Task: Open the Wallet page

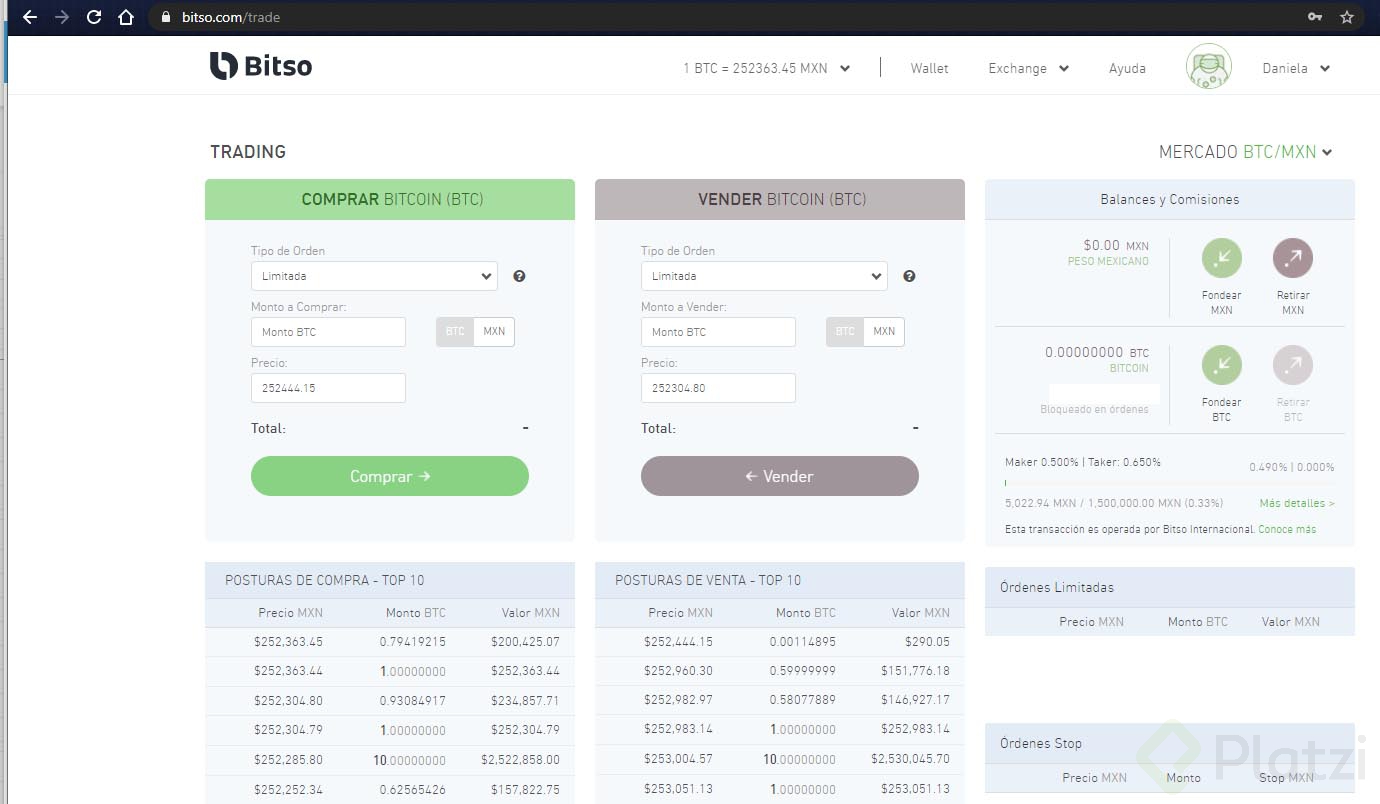Action: coord(929,69)
